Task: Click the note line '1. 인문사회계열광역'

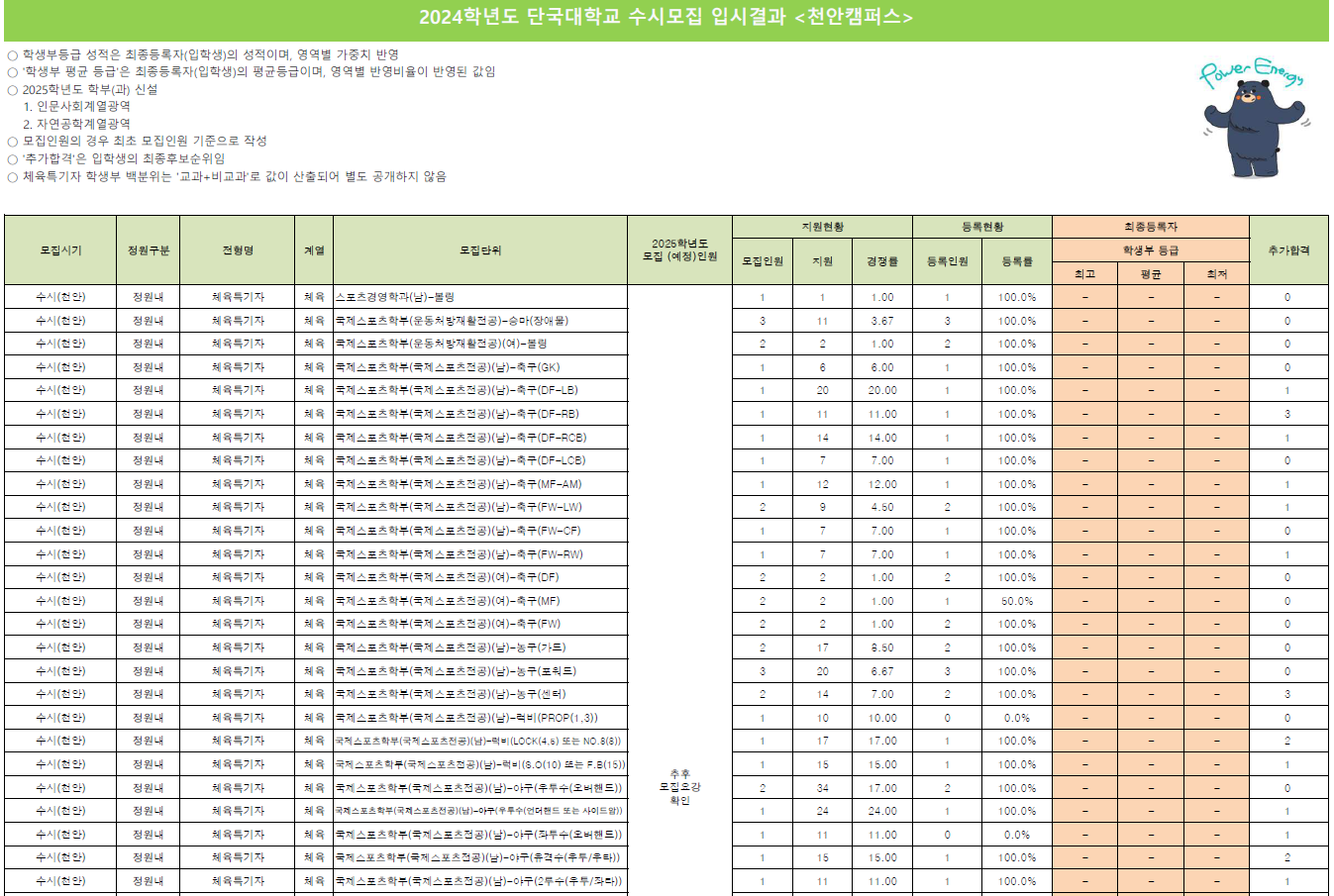Action: click(x=77, y=106)
